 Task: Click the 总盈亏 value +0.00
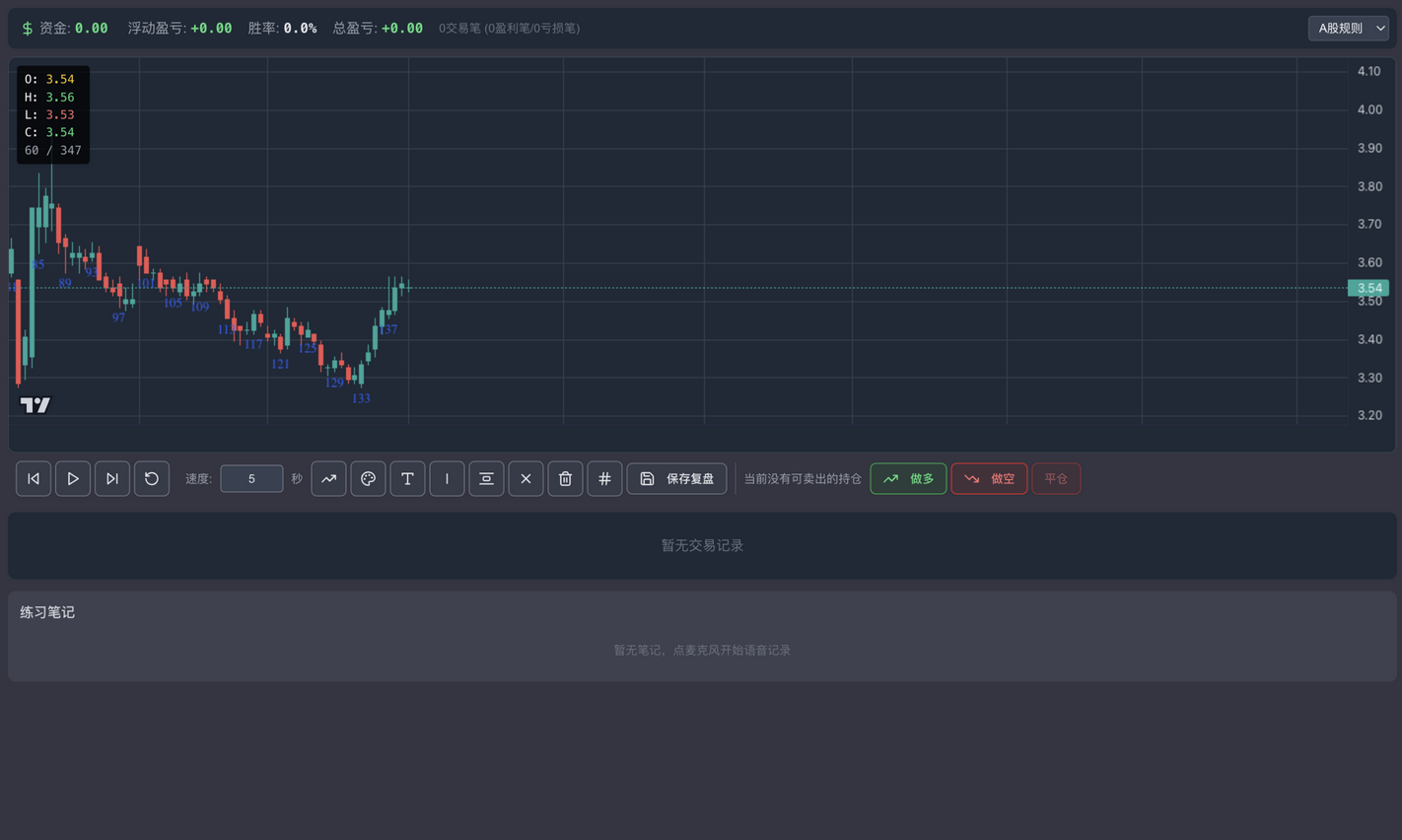(x=402, y=29)
